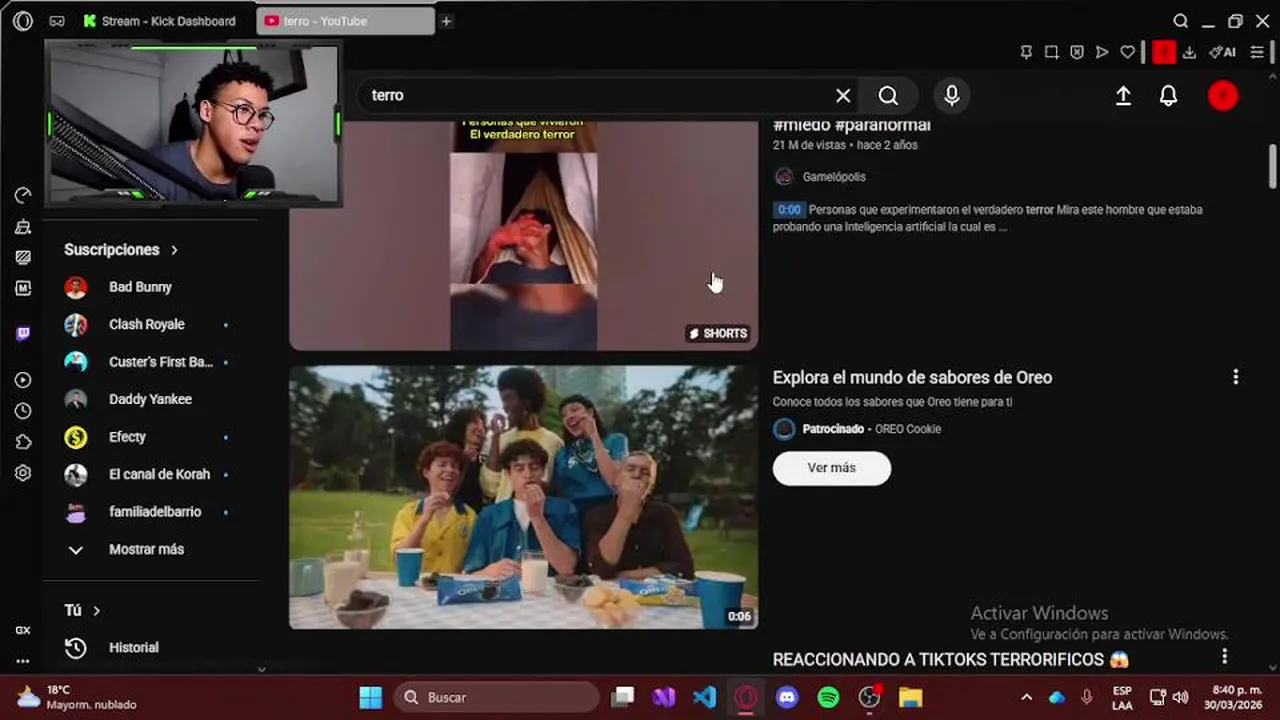Click the player arrow toolbar icon
The image size is (1280, 720).
click(x=1102, y=52)
